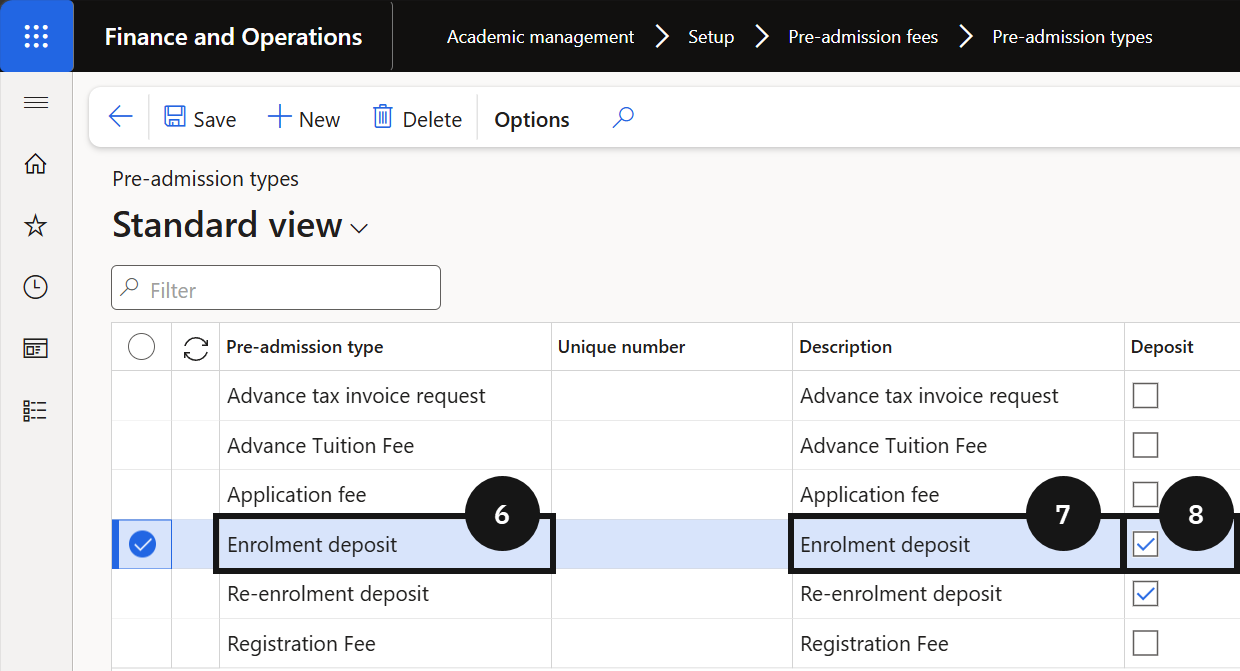This screenshot has width=1240, height=671.
Task: Sort by Description column header
Action: 959,347
